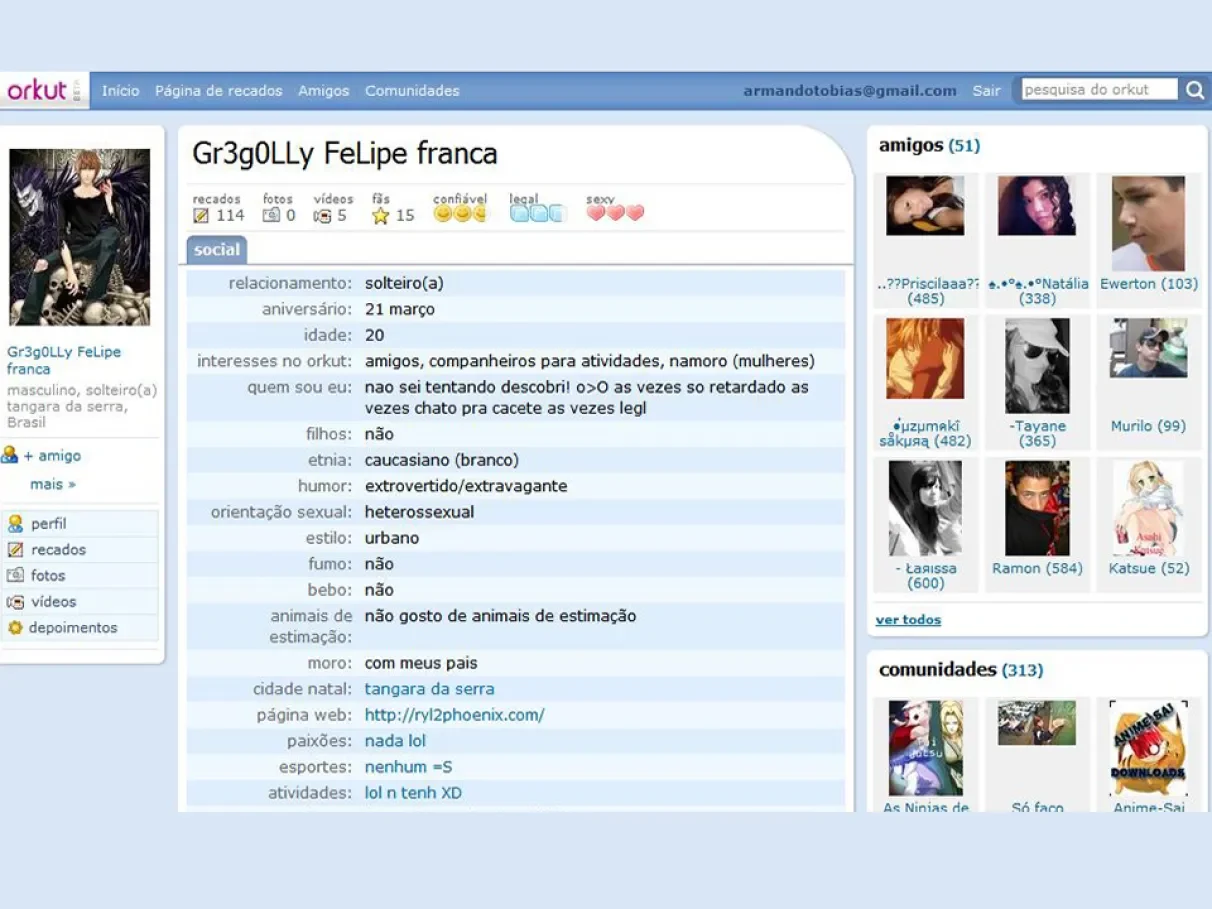The image size is (1212, 909).
Task: Click the '20' idade value
Action: click(x=374, y=335)
